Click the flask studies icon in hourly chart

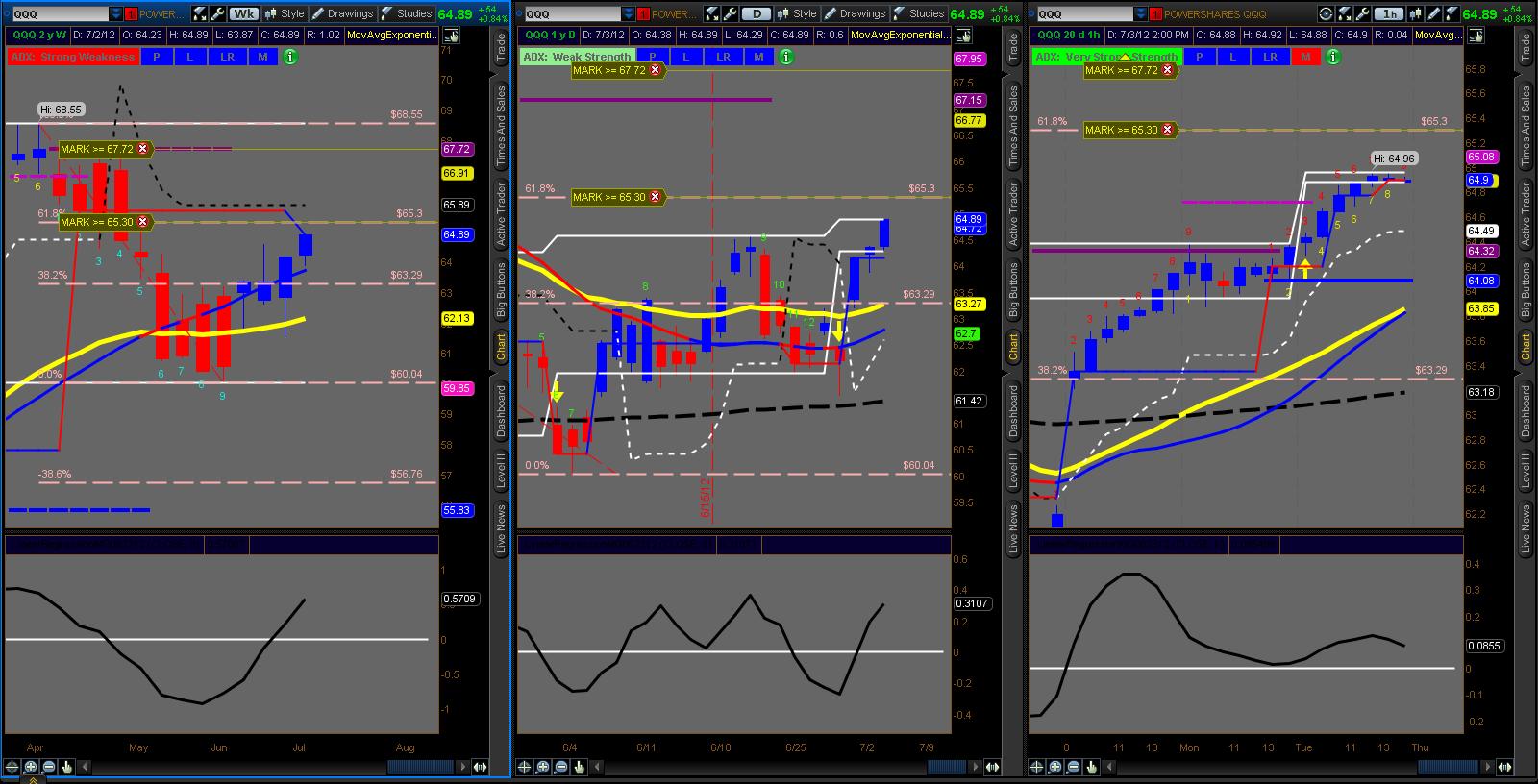coord(1451,14)
